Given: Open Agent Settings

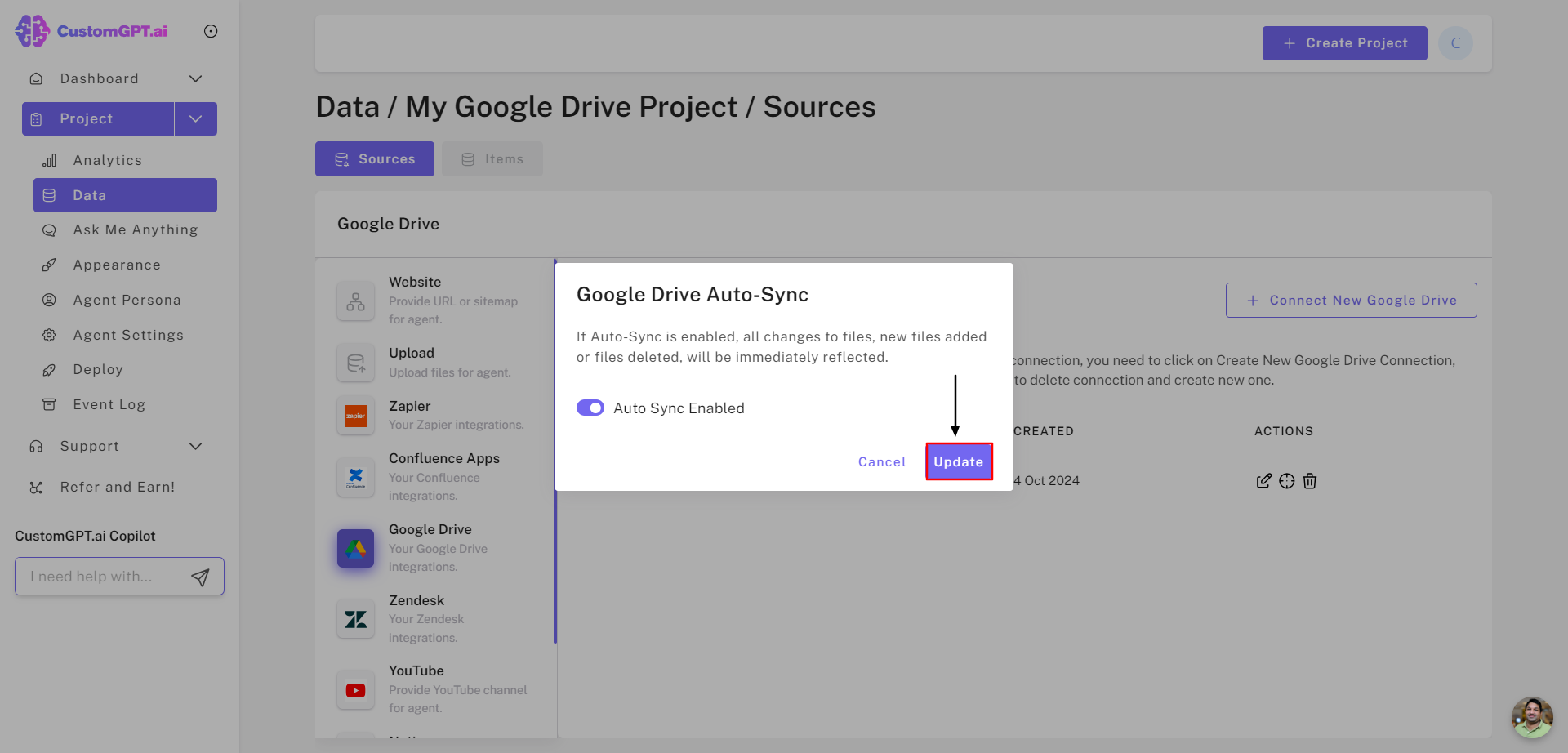Looking at the screenshot, I should 128,335.
